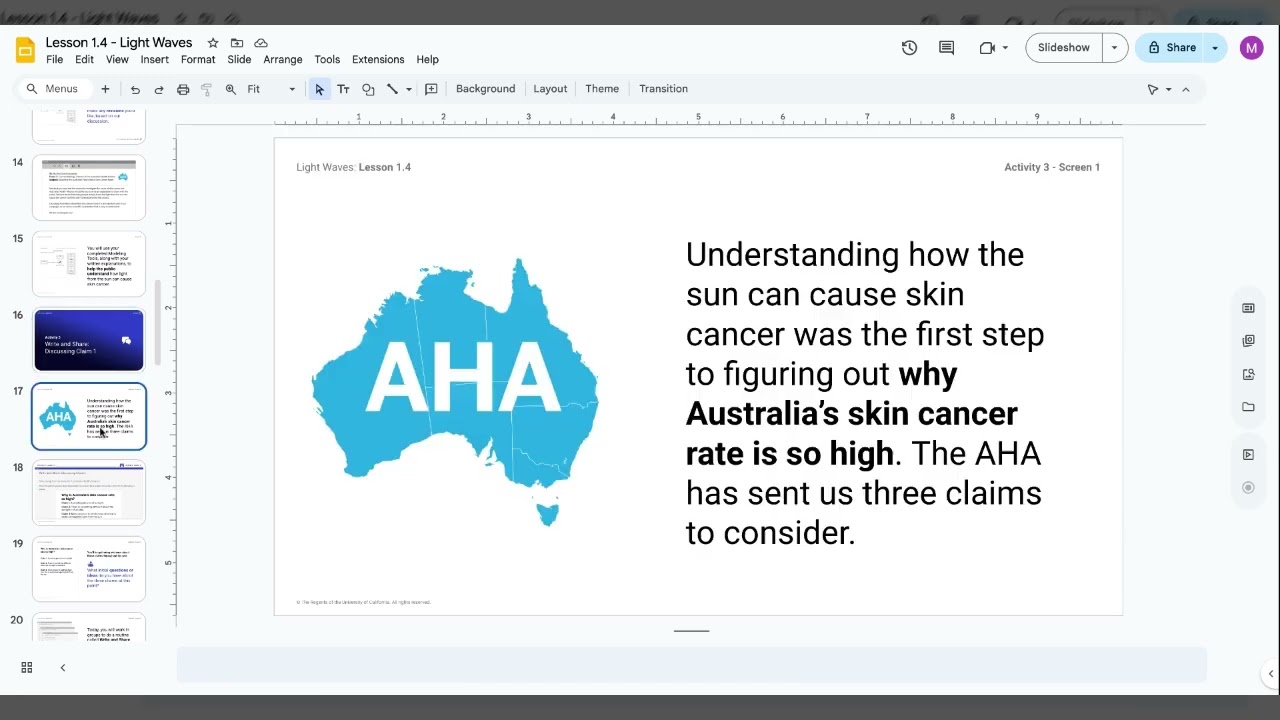The height and width of the screenshot is (720, 1280).
Task: Open the Format menu
Action: (198, 60)
